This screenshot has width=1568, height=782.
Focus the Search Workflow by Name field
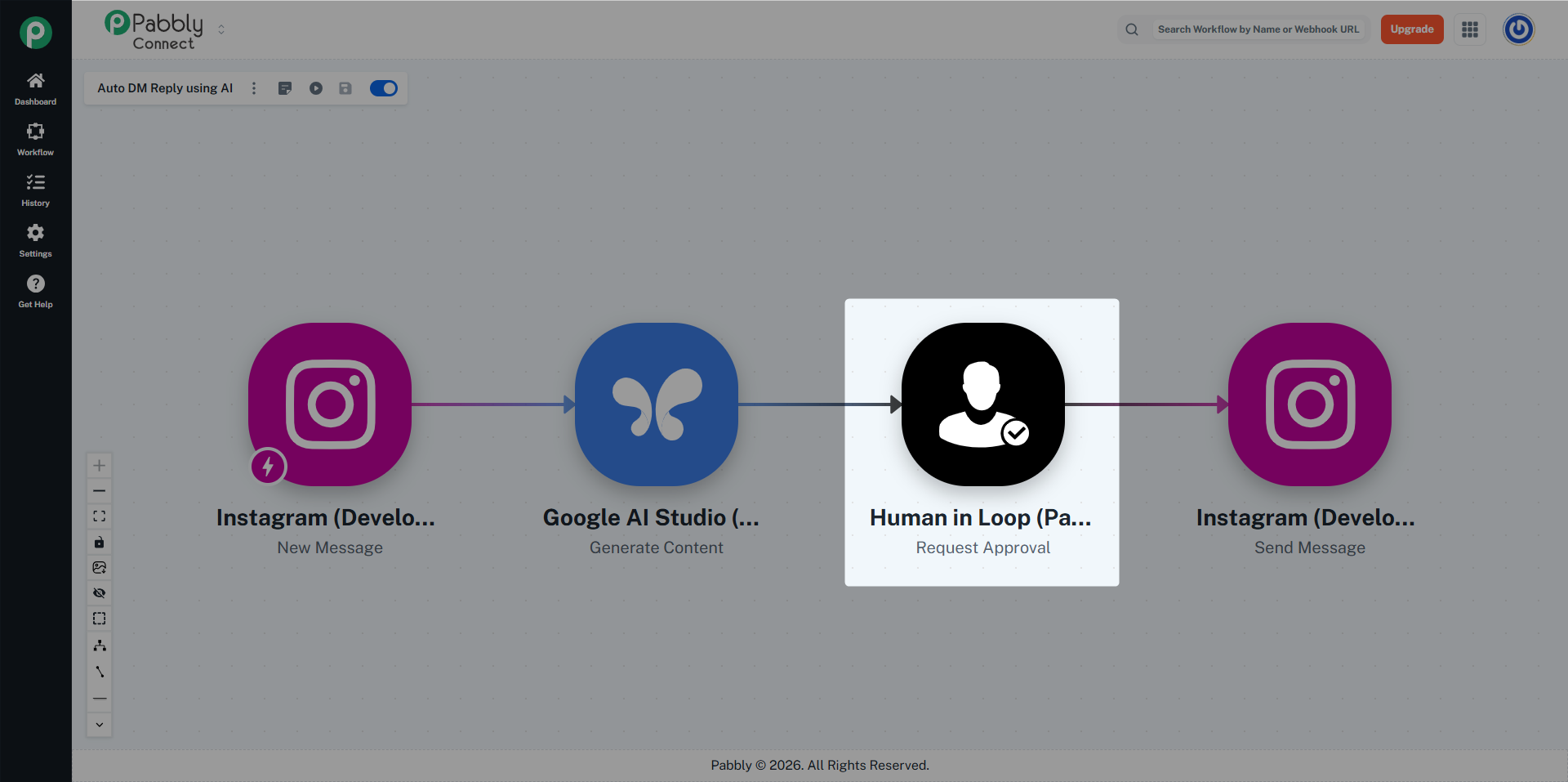pos(1258,29)
